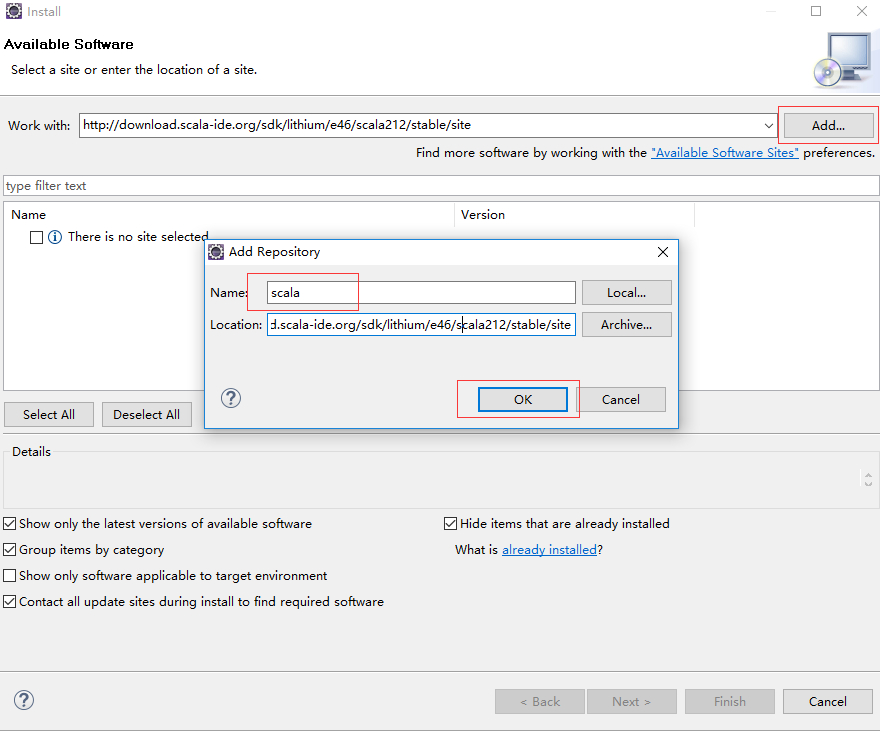Toggle Hide items that are already installed
Screen dimensions: 880x731
450,524
